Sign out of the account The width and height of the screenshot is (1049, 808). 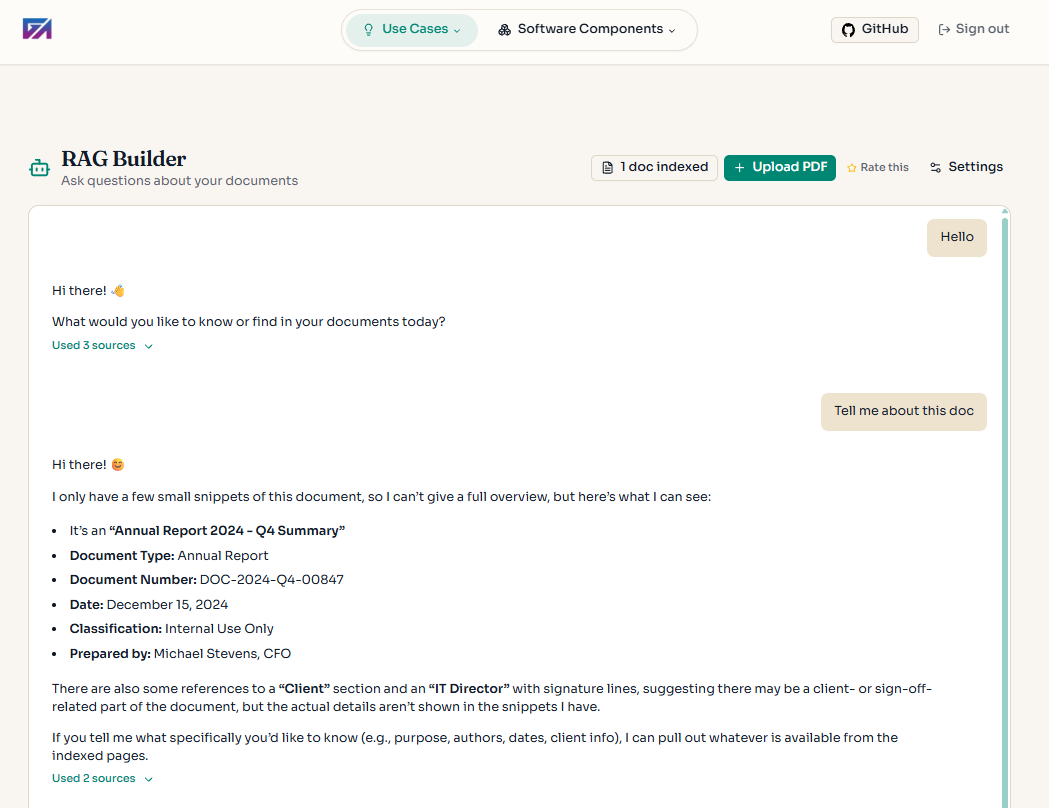pyautogui.click(x=974, y=30)
